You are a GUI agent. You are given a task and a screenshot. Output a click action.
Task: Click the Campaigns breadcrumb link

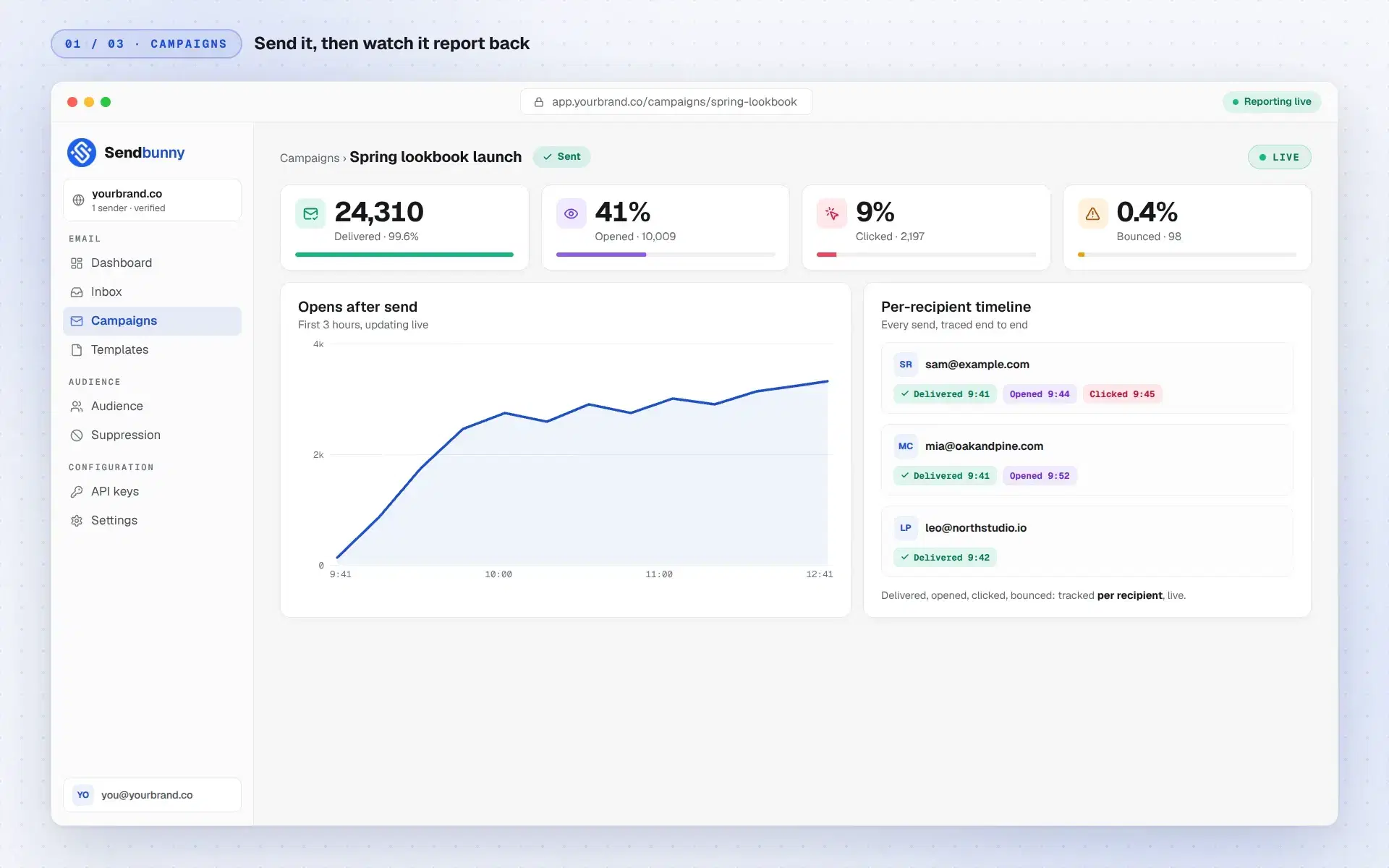(x=310, y=158)
